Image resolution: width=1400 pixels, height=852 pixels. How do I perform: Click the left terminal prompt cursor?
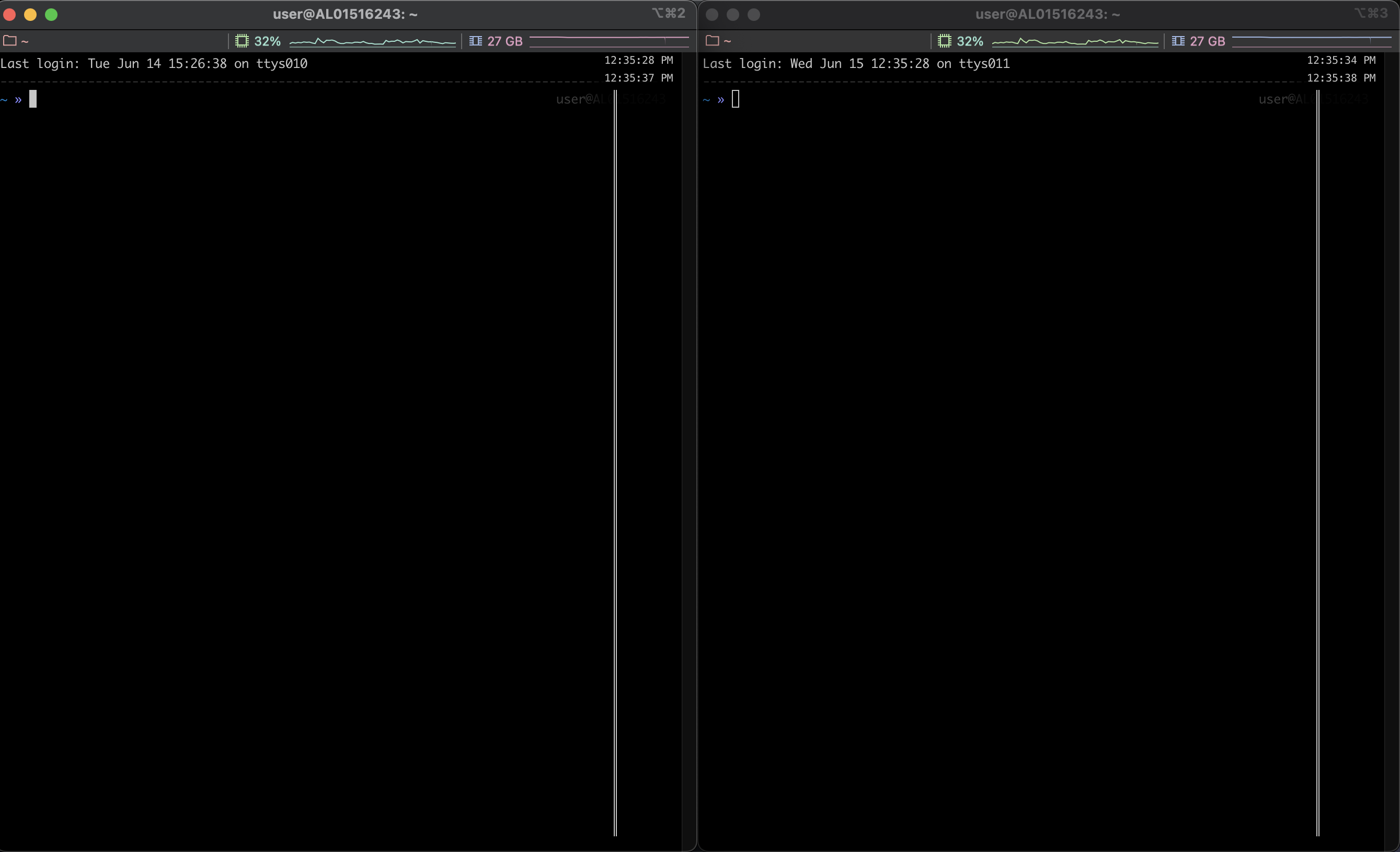[33, 99]
